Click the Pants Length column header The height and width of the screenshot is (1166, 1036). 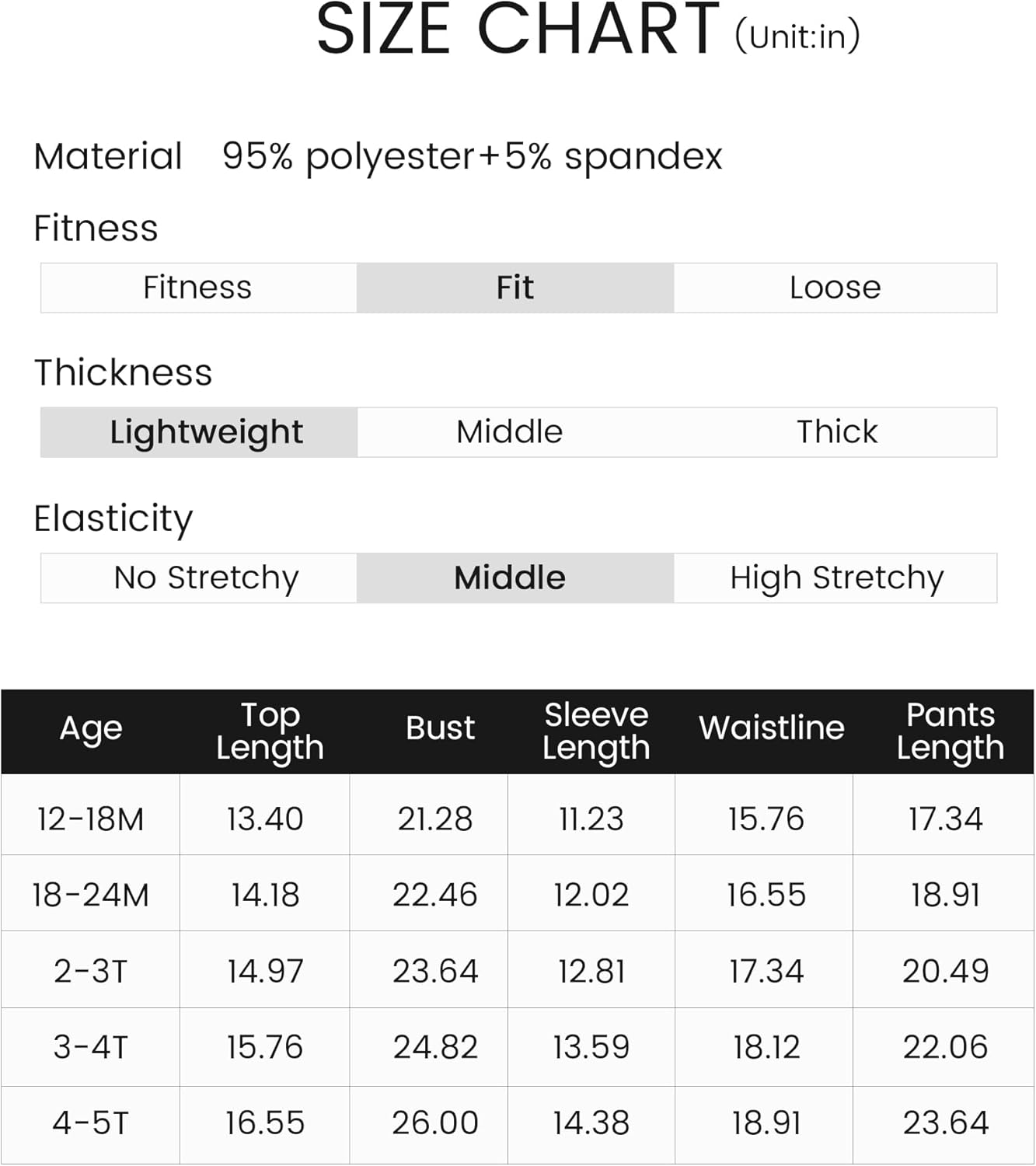(950, 731)
